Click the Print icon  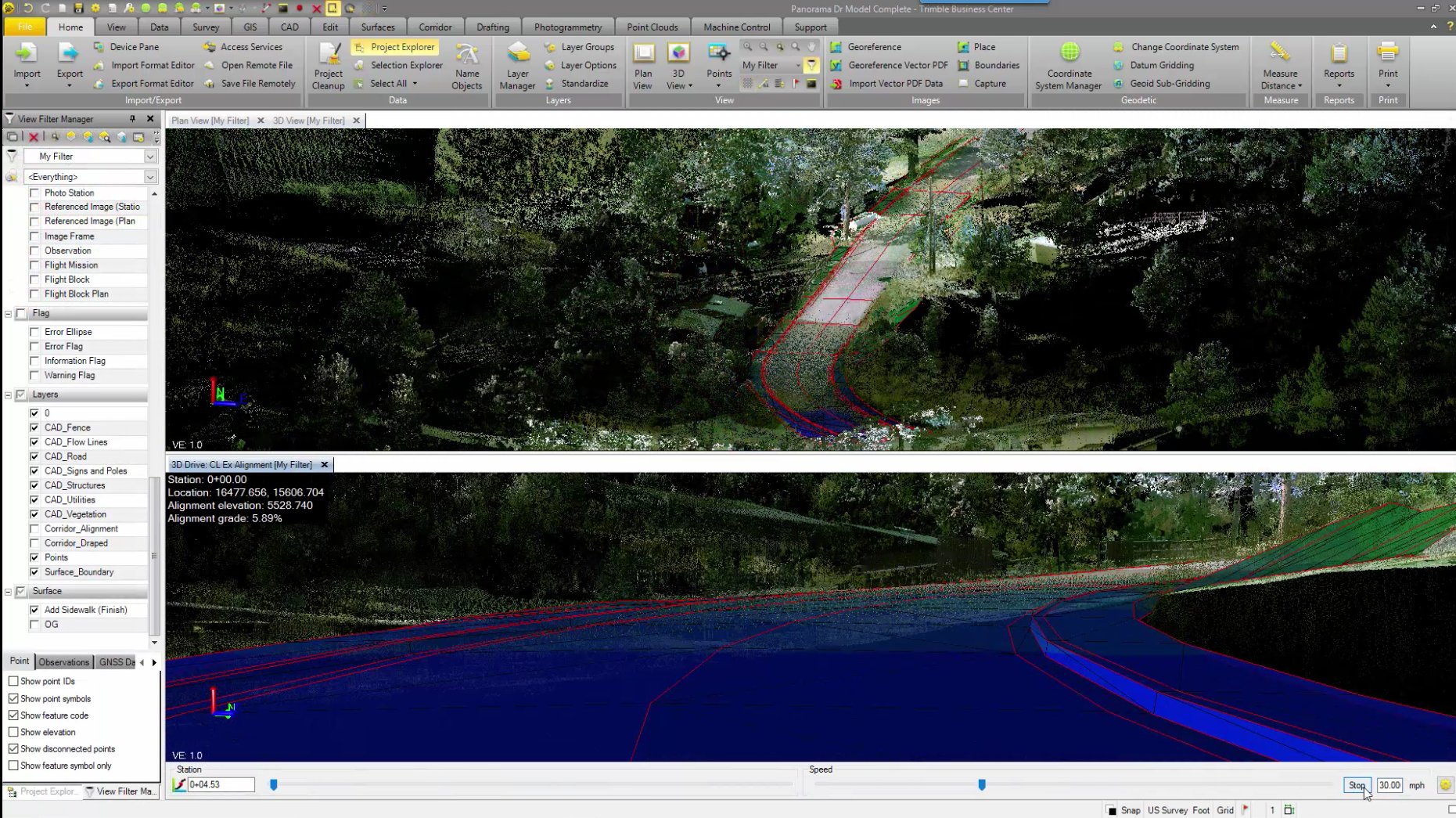point(1388,53)
